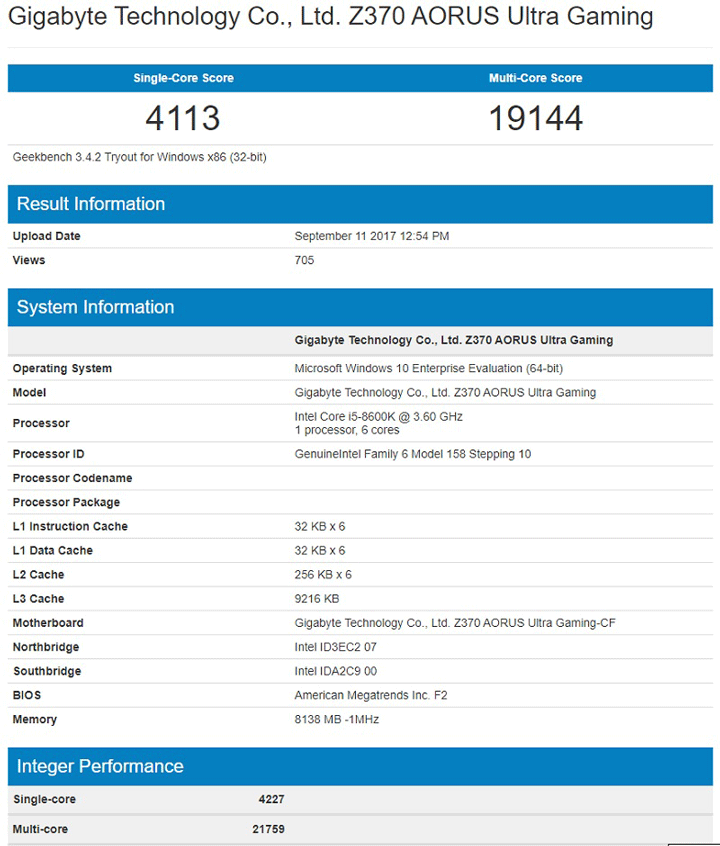
Task: Click the Southbridge label
Action: (47, 671)
